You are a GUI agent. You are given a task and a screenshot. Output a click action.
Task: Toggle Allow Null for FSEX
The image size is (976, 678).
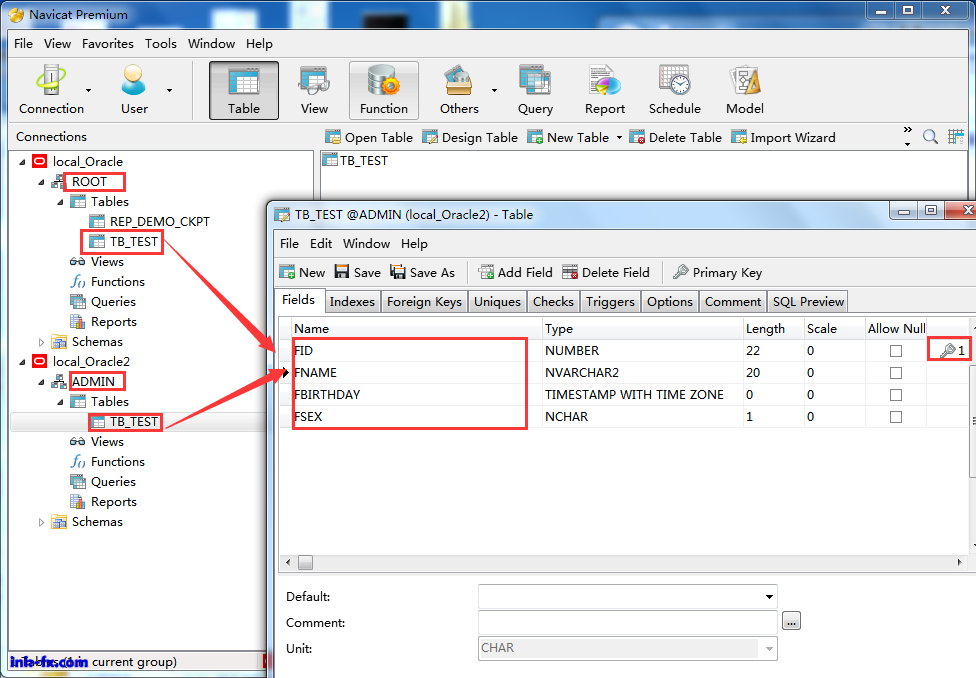click(x=896, y=417)
